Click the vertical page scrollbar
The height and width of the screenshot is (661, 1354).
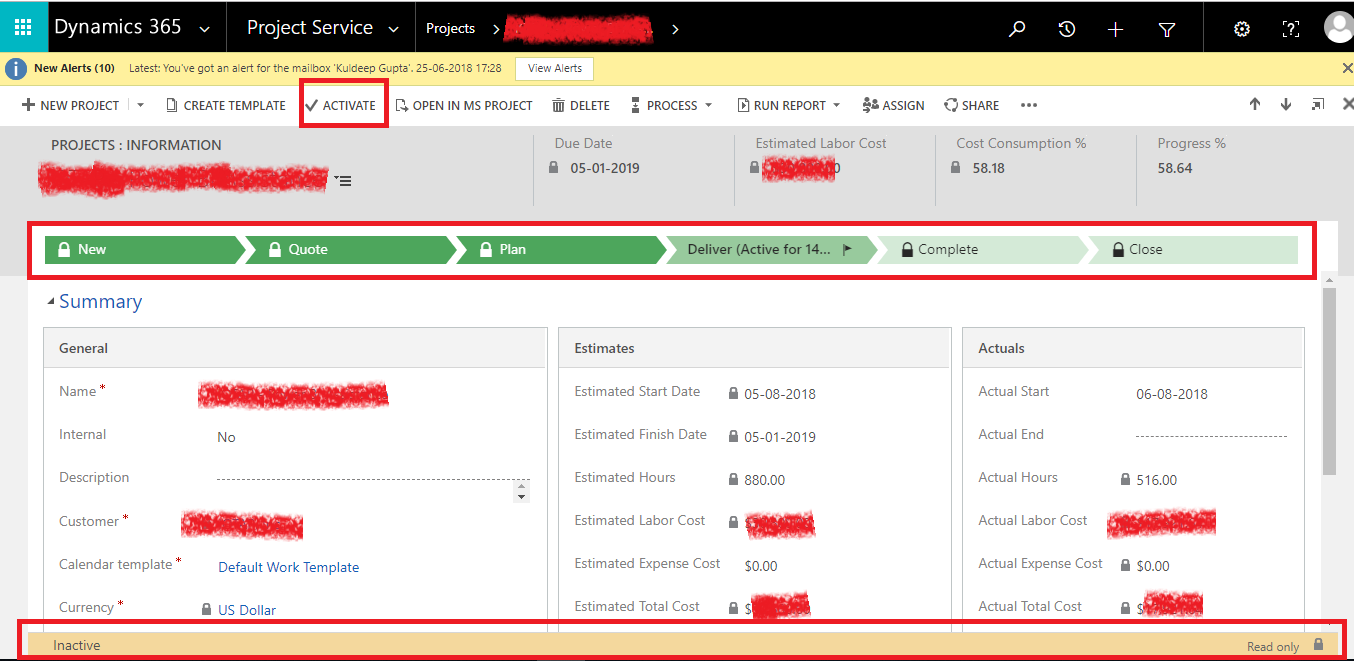[x=1329, y=380]
